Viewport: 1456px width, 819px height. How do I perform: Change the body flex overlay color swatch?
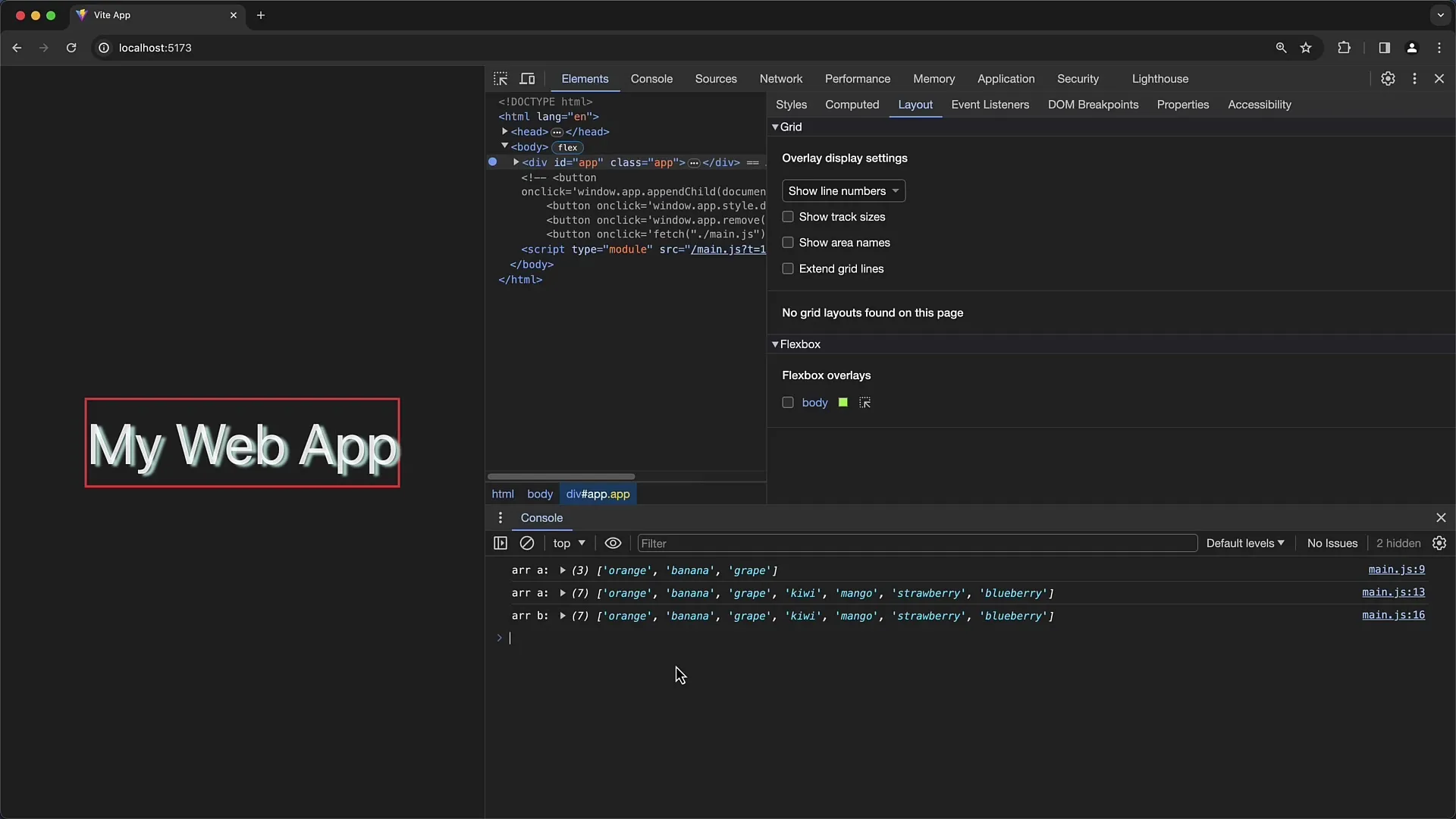(x=843, y=403)
